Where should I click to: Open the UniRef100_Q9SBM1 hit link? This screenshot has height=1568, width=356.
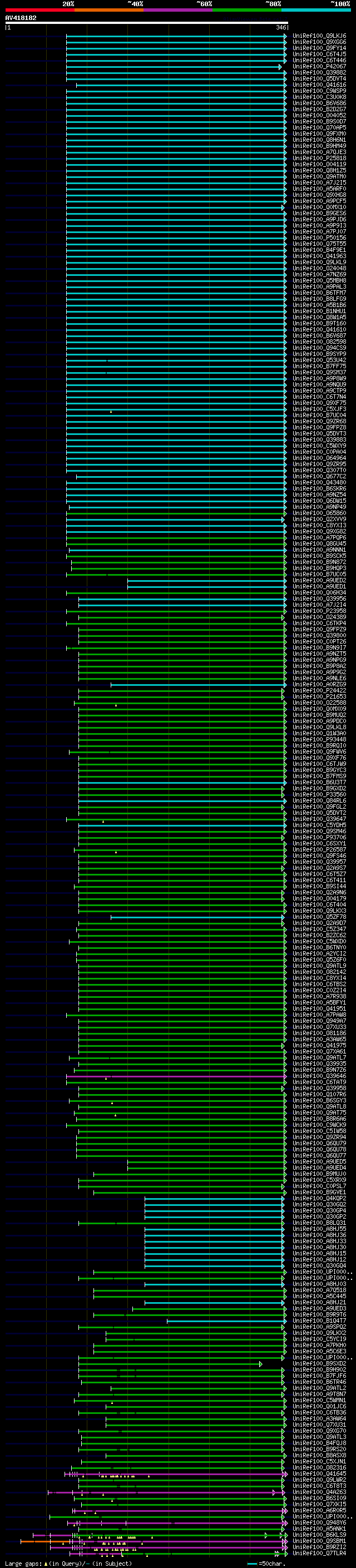pyautogui.click(x=319, y=1541)
